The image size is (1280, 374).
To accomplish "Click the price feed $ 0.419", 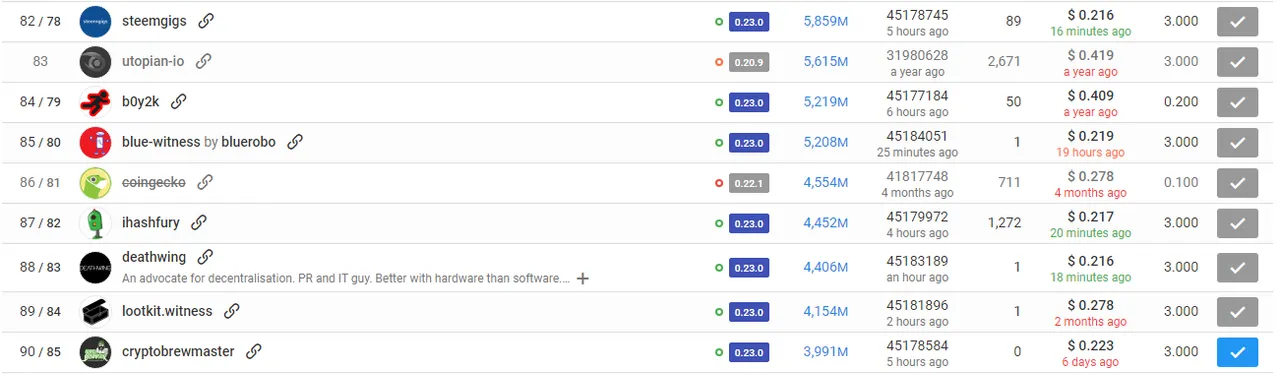I will point(1090,55).
